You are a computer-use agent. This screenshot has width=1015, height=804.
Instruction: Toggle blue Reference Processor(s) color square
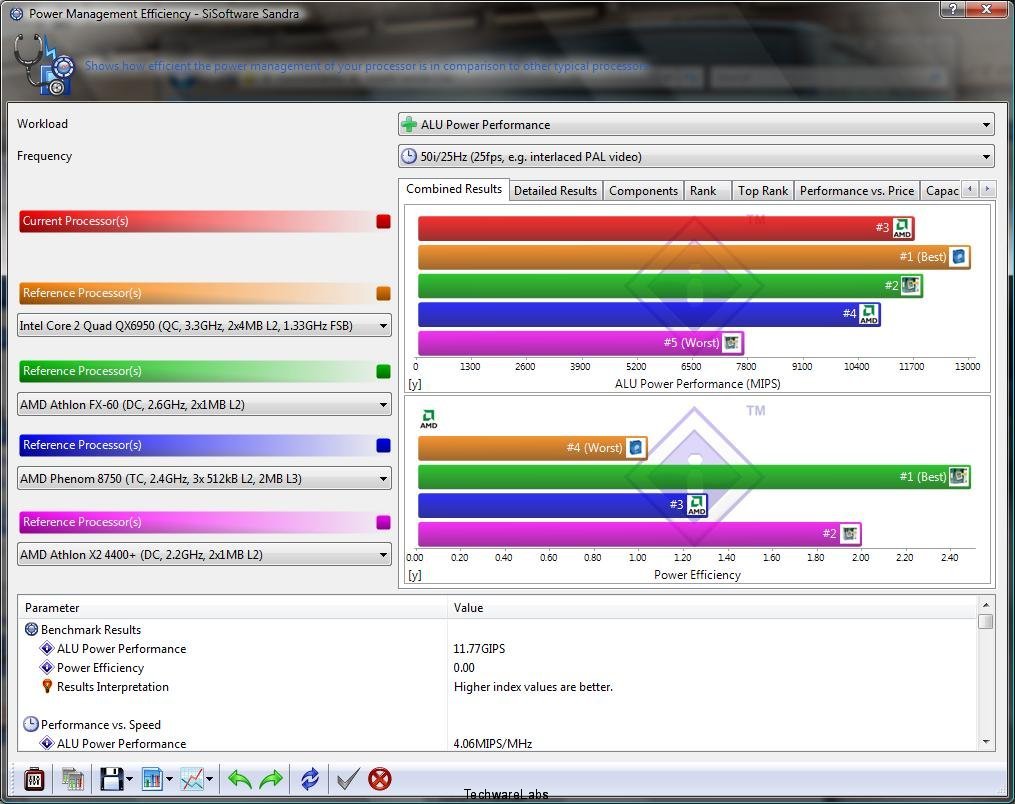[383, 445]
